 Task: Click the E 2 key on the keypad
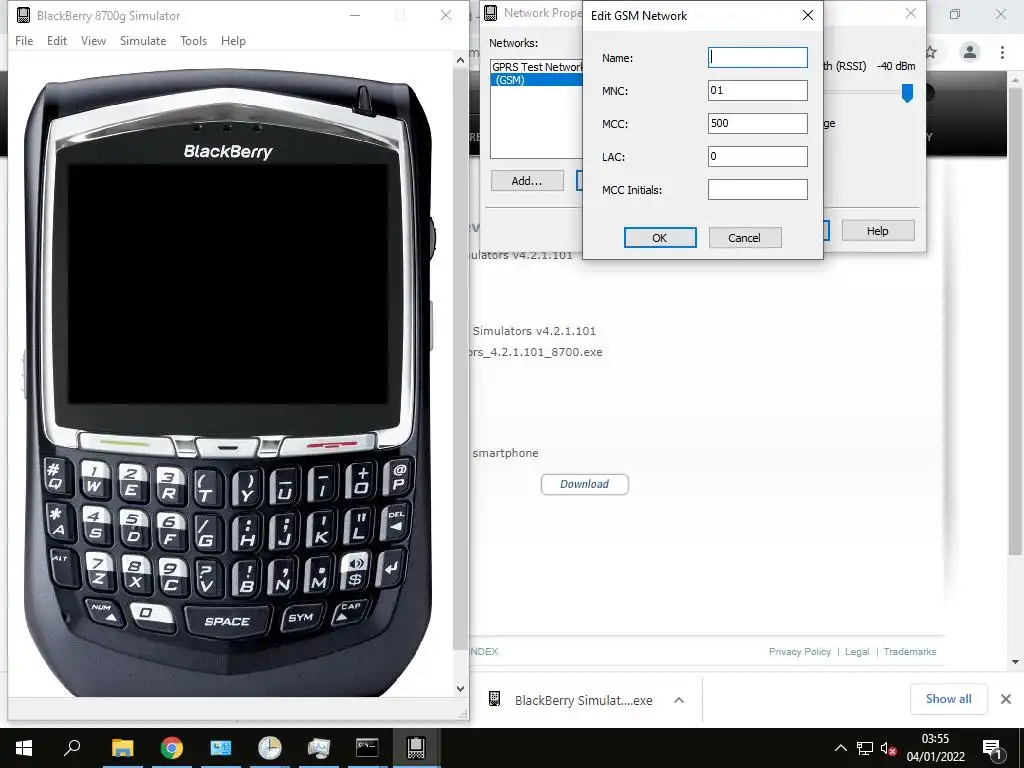click(x=131, y=483)
